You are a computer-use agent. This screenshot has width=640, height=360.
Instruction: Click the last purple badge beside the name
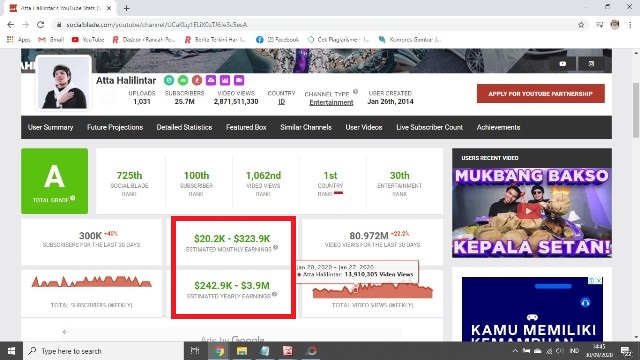239,80
